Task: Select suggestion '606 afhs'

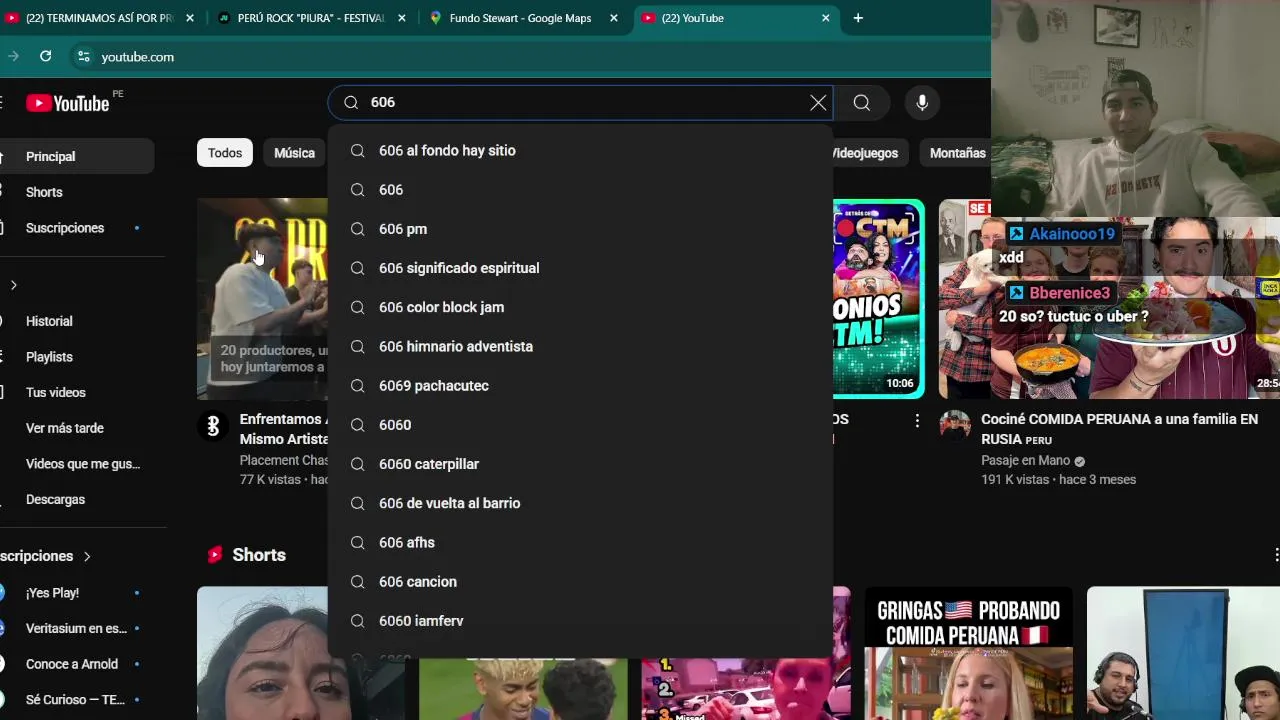Action: coord(580,542)
